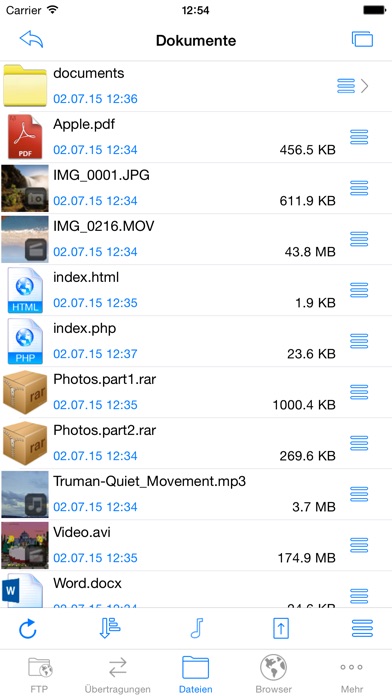
Task: Tap the upload arrow icon
Action: pyautogui.click(x=281, y=629)
